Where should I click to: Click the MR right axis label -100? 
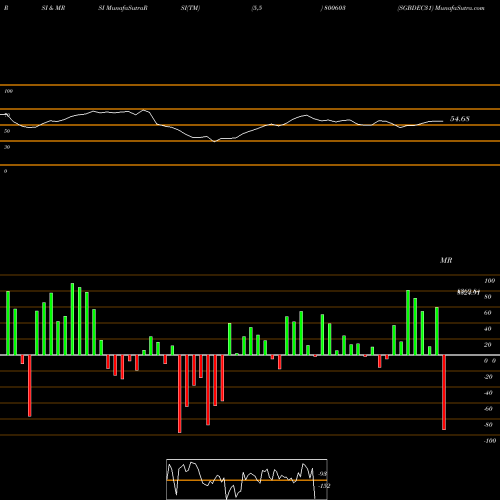(490, 441)
